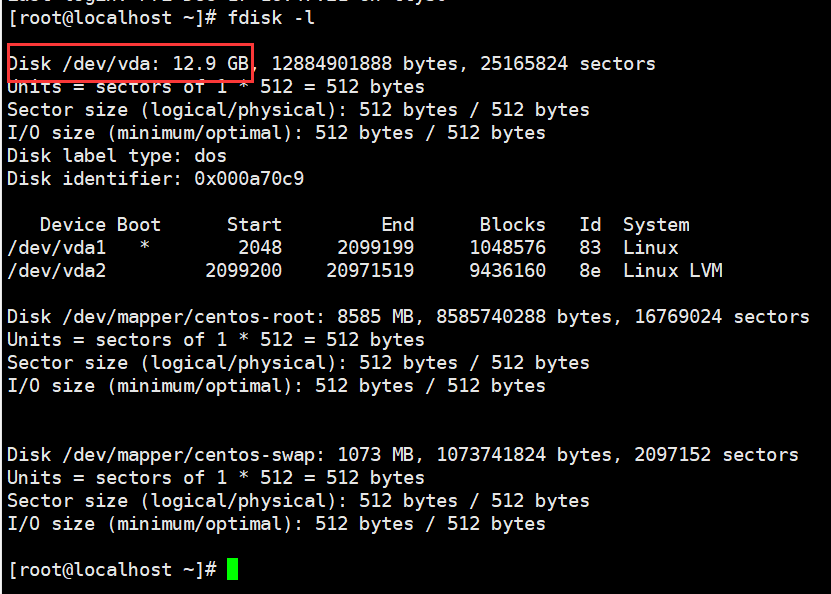Click the Device column header
831x594 pixels.
coord(72,225)
